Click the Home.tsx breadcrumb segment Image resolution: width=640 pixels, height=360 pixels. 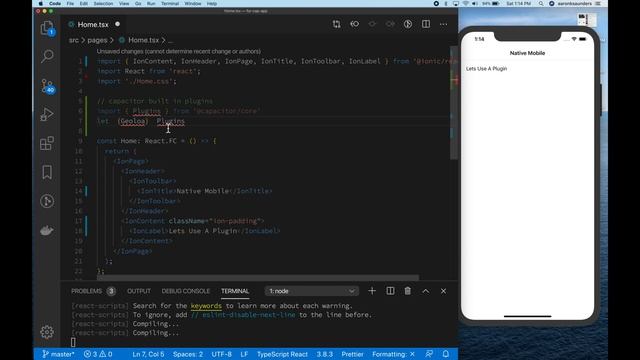[x=143, y=40]
